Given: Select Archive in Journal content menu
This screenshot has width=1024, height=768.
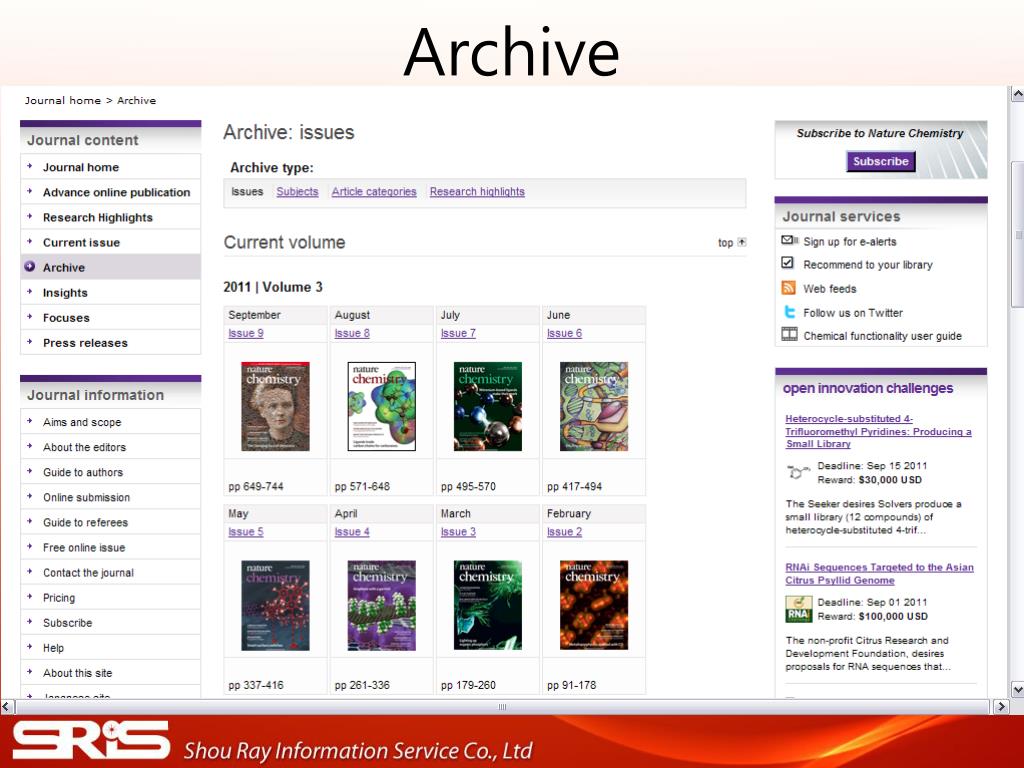Looking at the screenshot, I should pyautogui.click(x=111, y=267).
